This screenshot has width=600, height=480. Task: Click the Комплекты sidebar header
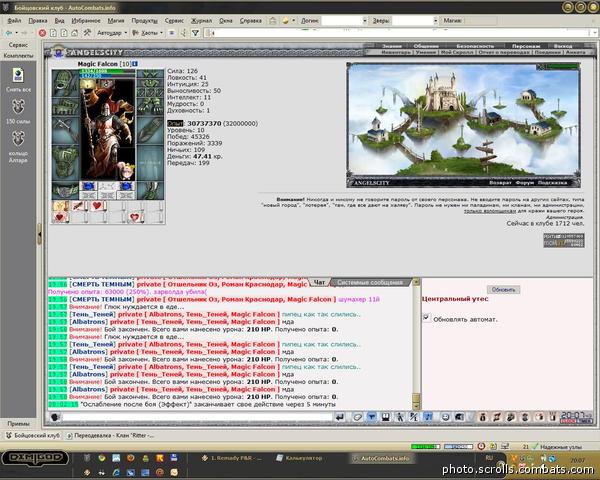18,56
